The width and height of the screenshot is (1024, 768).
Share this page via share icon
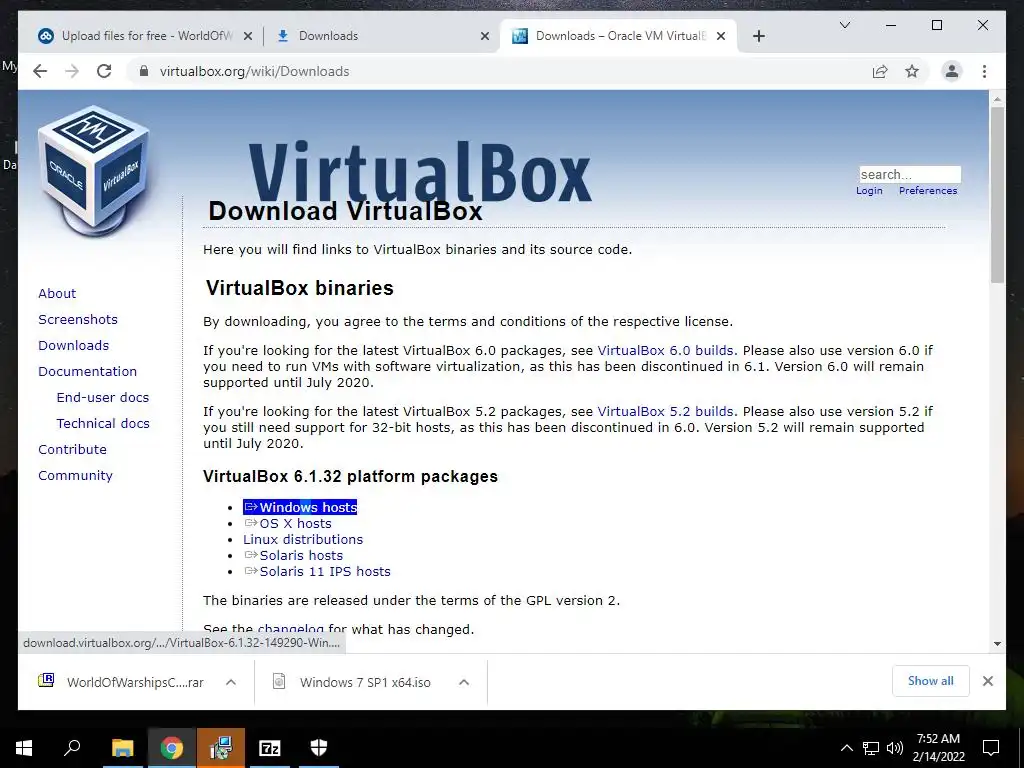[x=880, y=71]
